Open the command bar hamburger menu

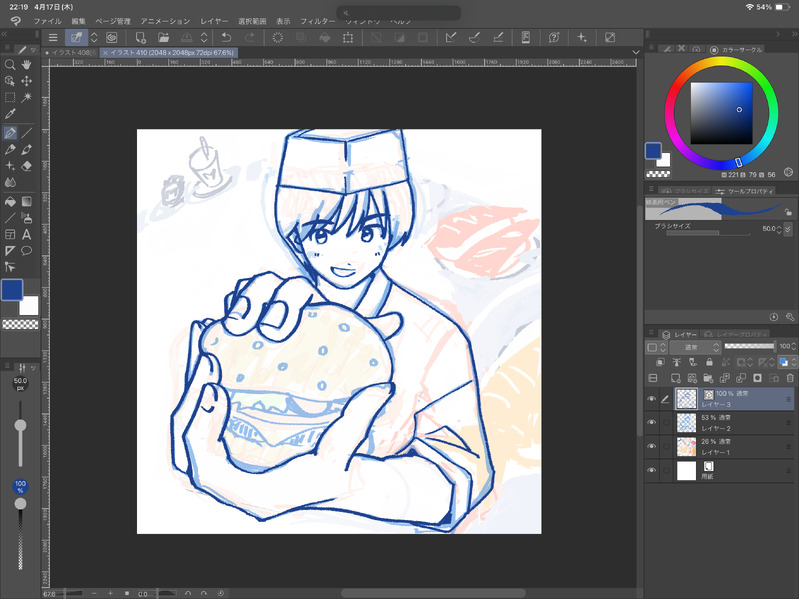(52, 38)
